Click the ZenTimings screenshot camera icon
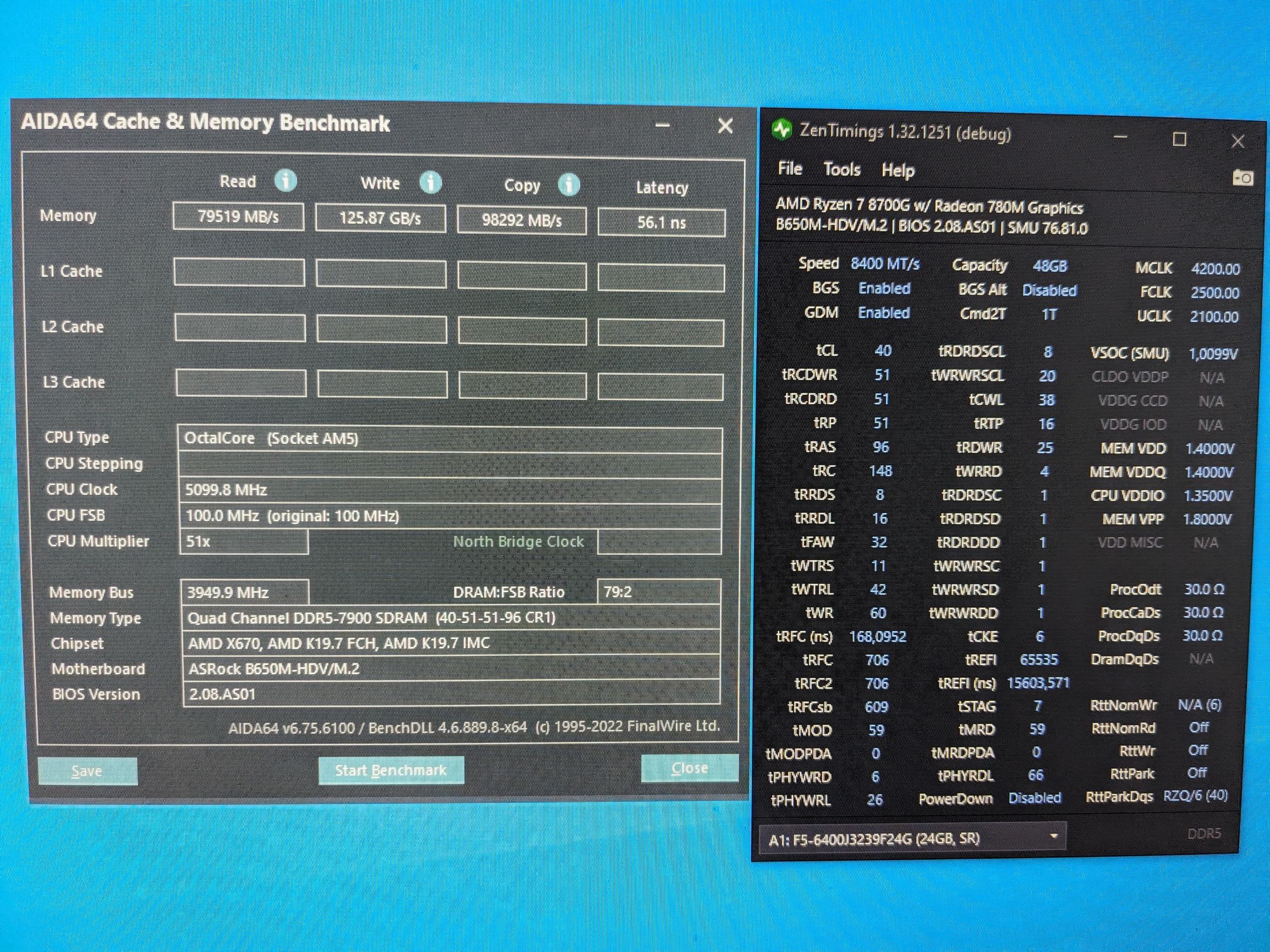This screenshot has width=1270, height=952. click(1244, 178)
